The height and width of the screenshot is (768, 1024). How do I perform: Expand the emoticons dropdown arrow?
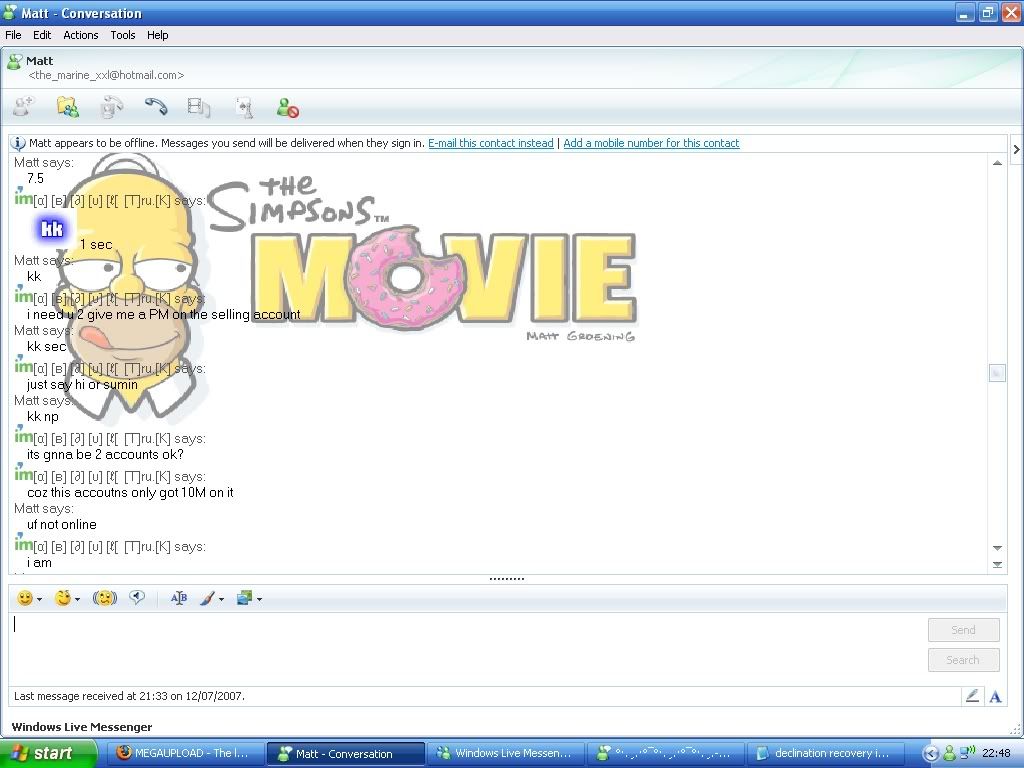click(39, 599)
